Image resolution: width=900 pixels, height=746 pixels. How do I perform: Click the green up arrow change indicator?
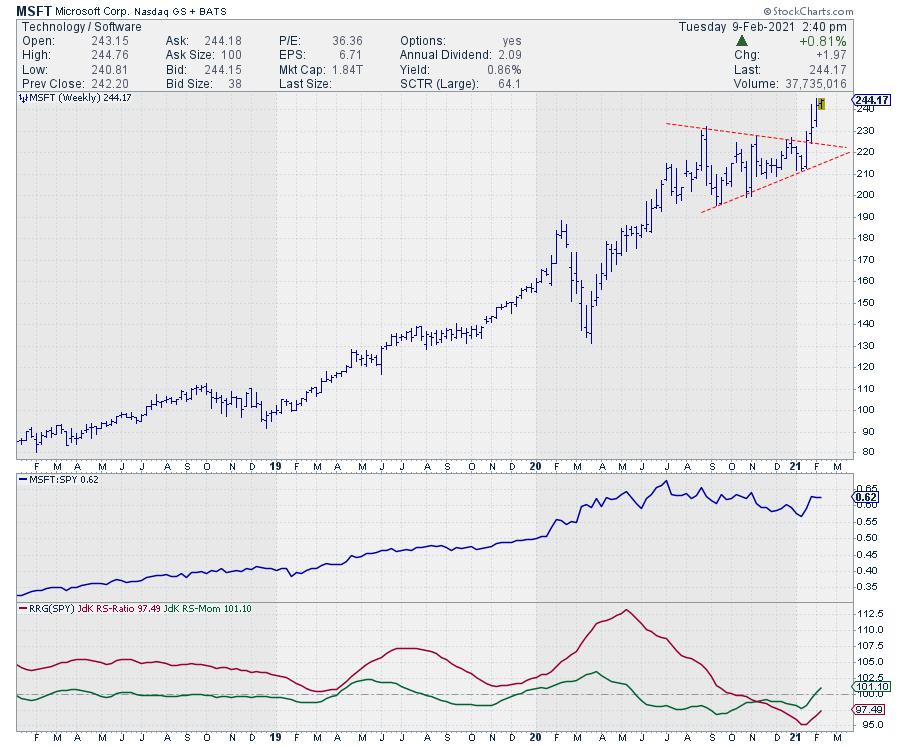741,41
